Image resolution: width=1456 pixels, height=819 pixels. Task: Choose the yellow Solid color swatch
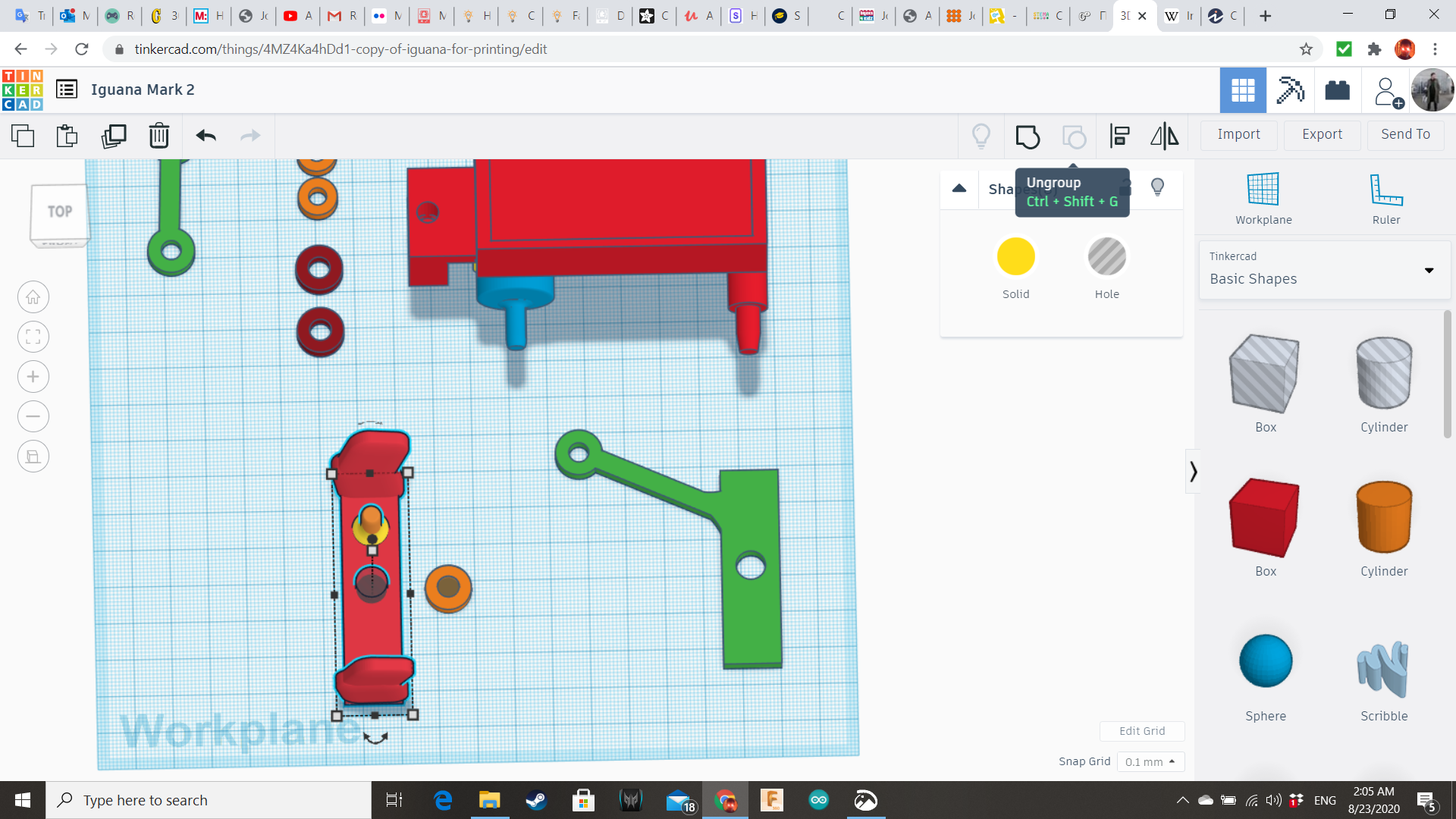point(1015,257)
